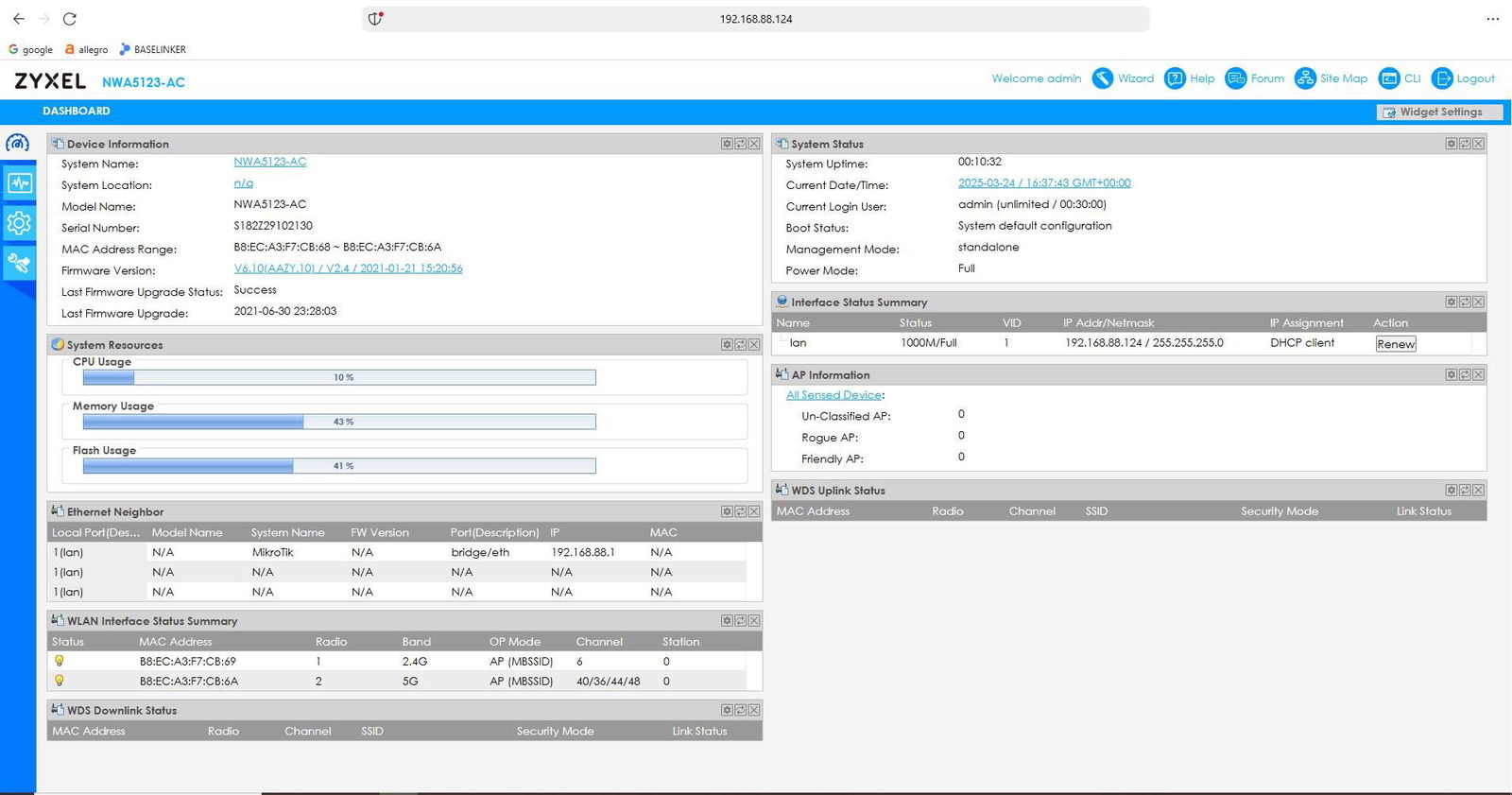
Task: Reload the browser page
Action: (69, 19)
